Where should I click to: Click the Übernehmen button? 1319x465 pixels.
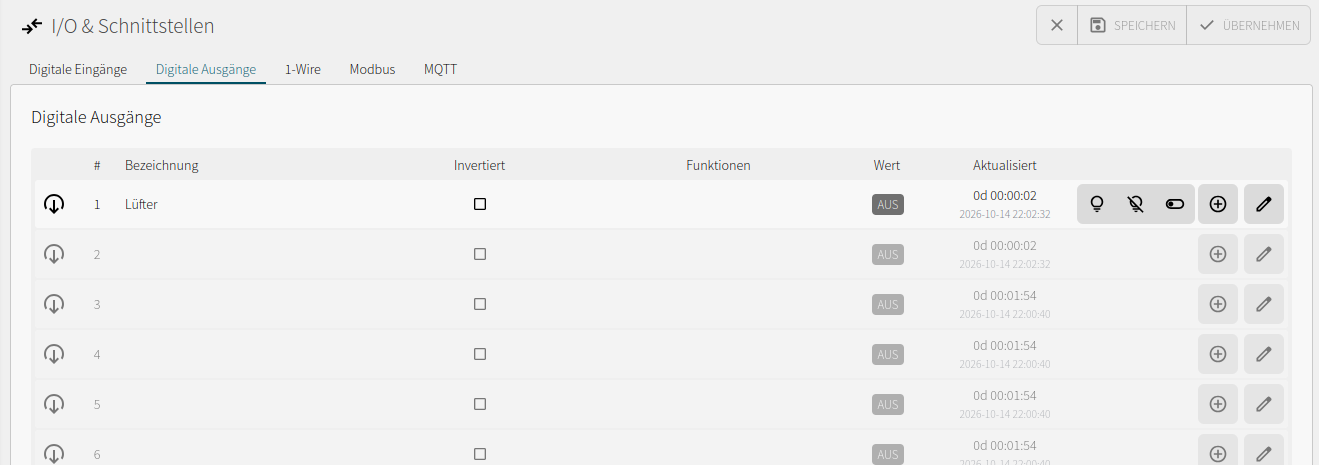pyautogui.click(x=1249, y=25)
